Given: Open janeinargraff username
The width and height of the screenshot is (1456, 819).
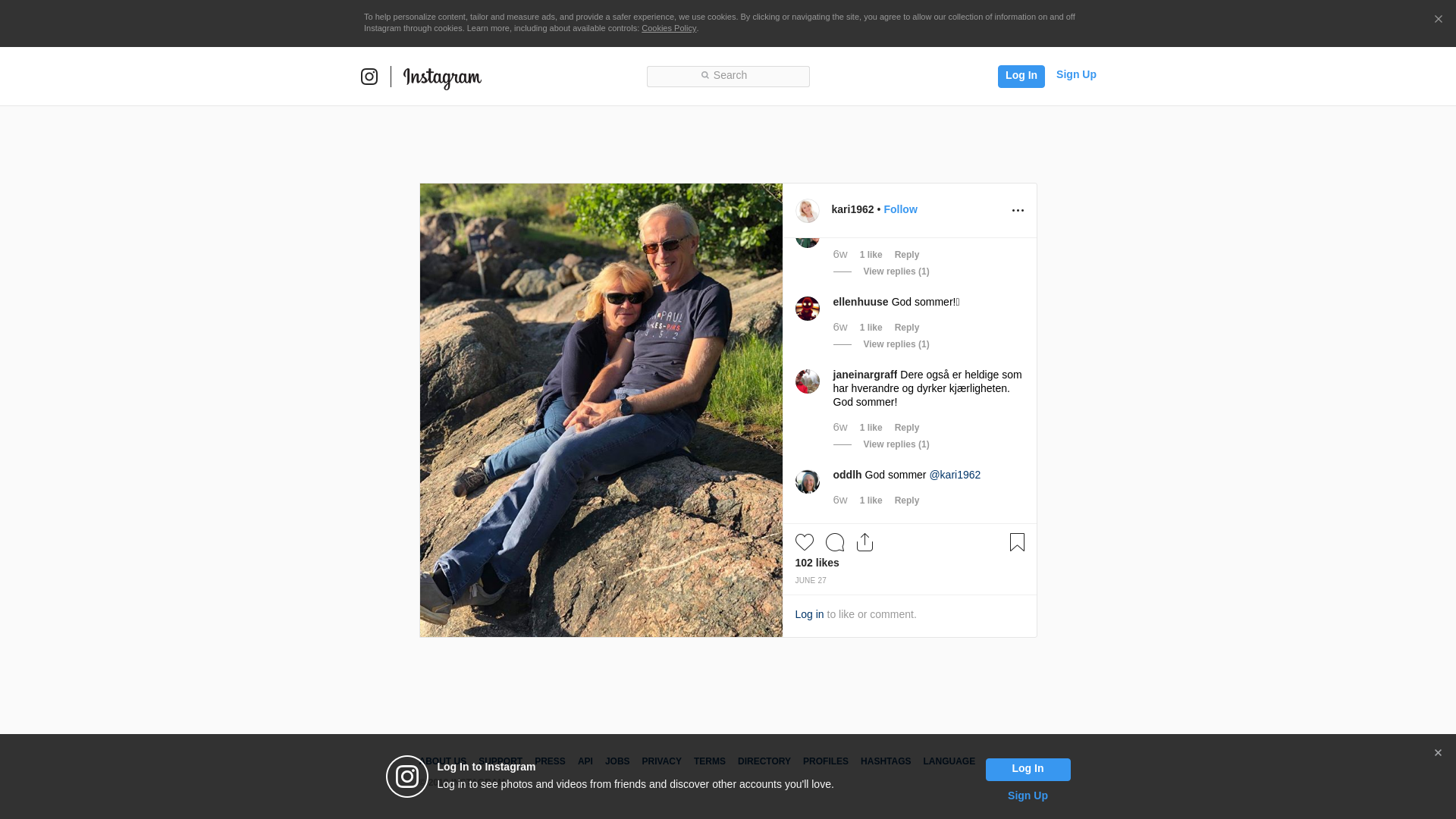Looking at the screenshot, I should (865, 375).
